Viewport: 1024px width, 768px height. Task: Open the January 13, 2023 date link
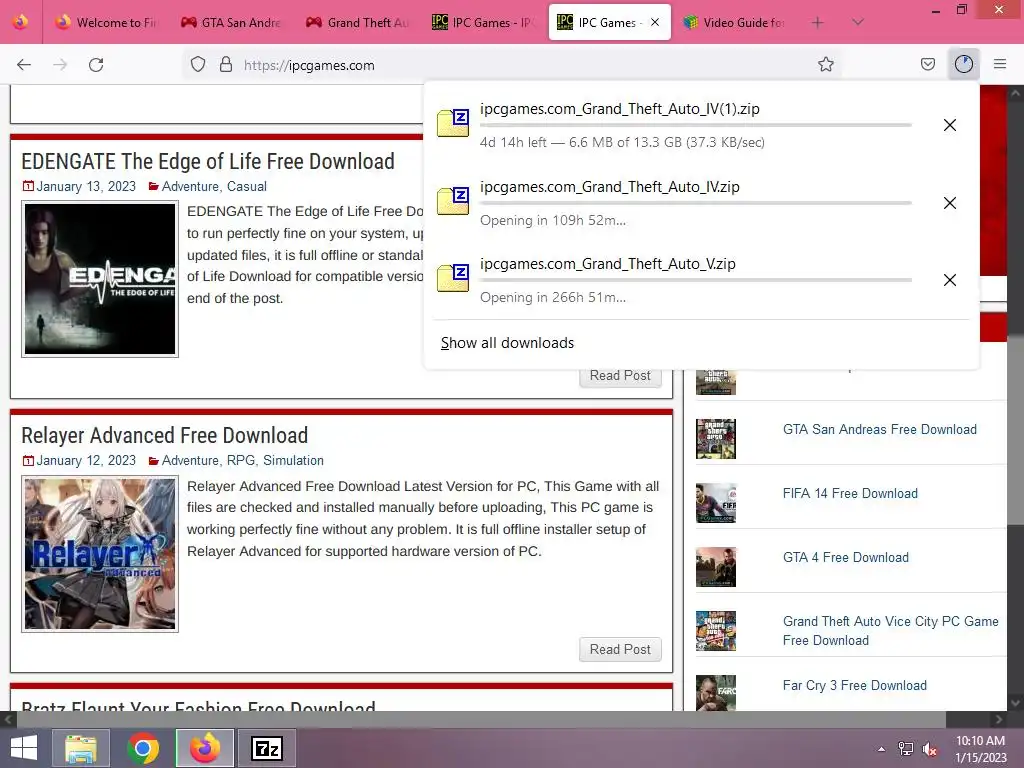click(86, 186)
